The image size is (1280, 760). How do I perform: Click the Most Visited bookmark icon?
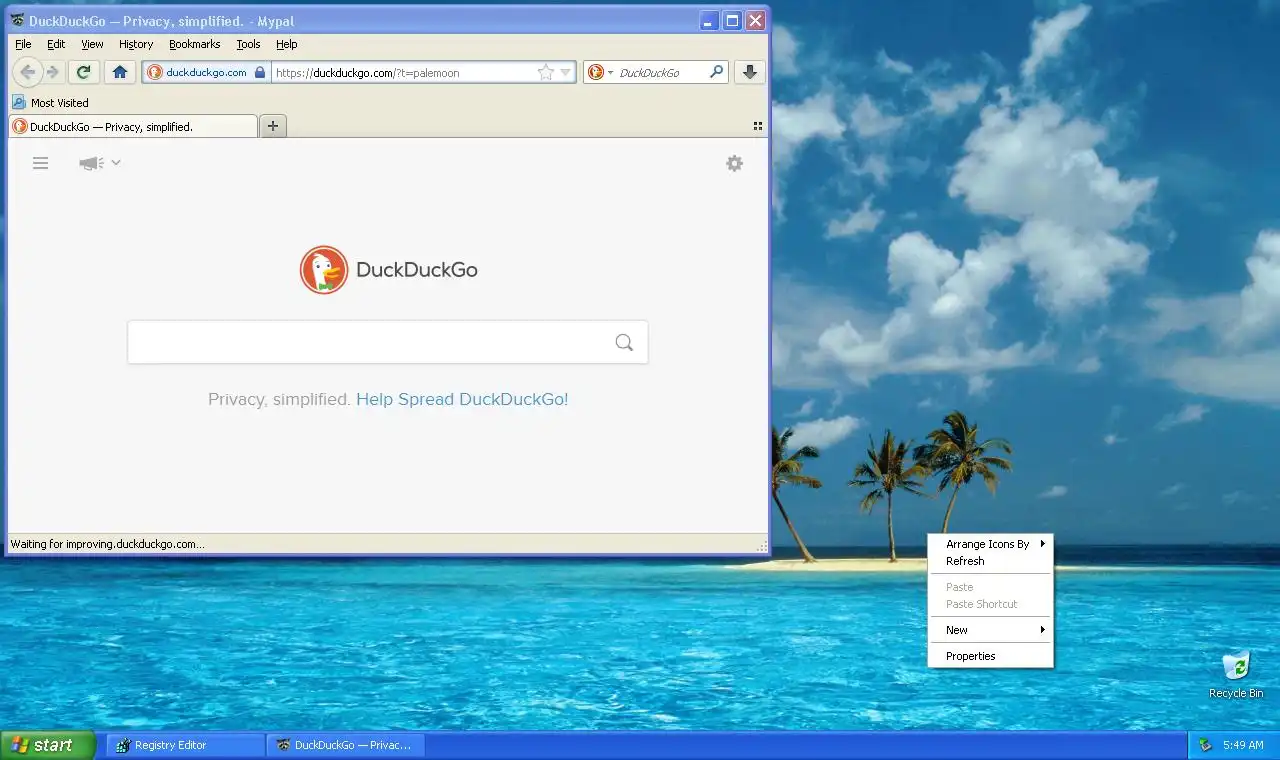coord(18,102)
